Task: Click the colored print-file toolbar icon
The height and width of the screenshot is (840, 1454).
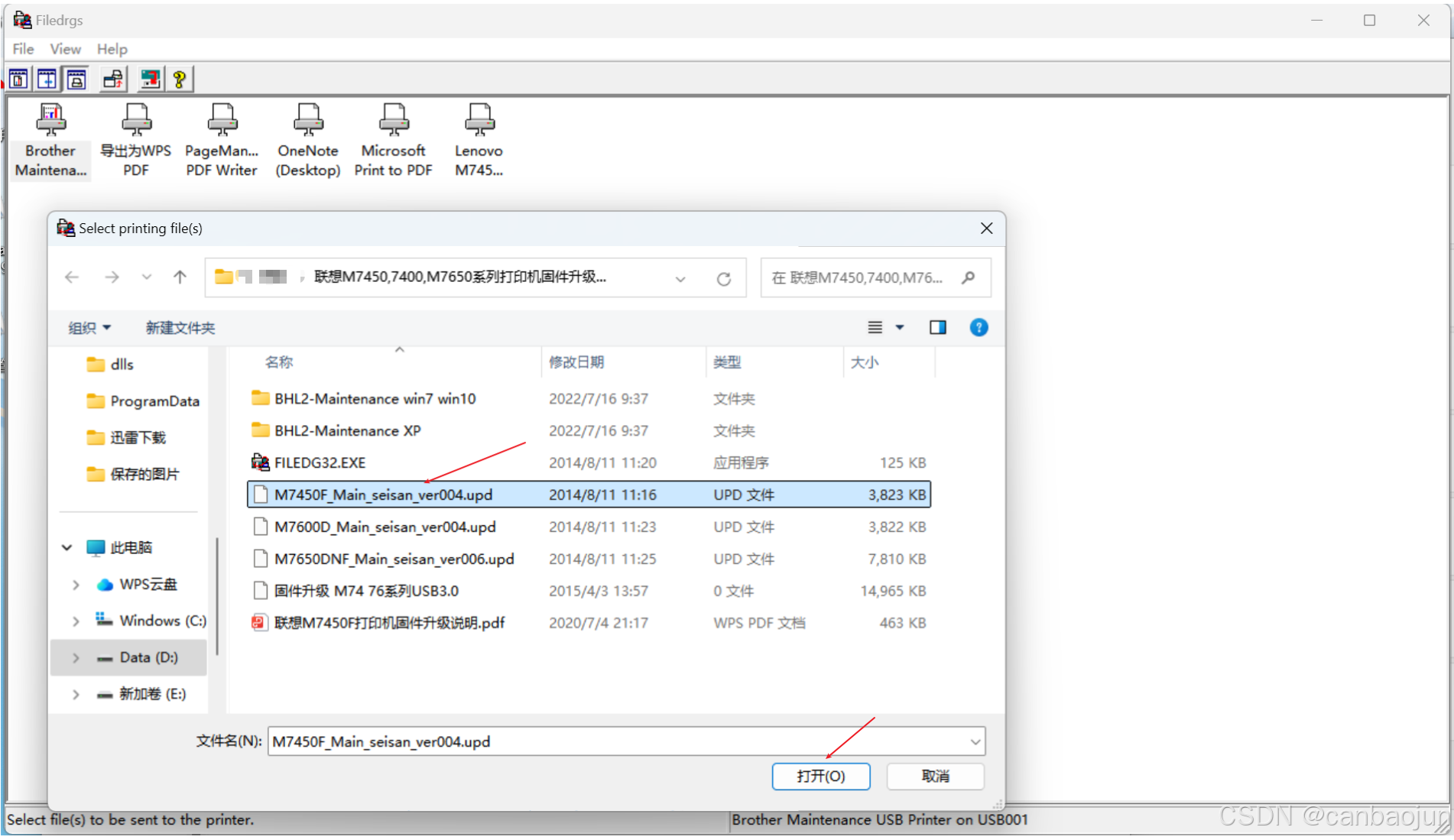Action: tap(151, 79)
